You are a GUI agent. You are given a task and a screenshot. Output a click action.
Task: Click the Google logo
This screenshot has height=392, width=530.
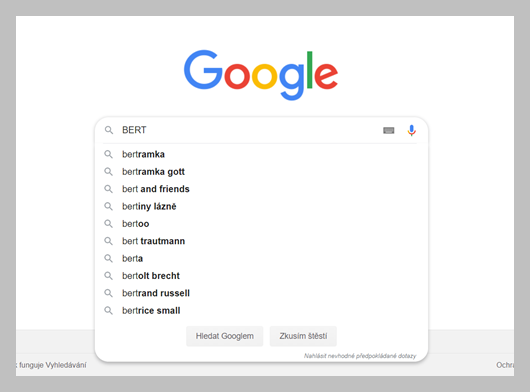[x=261, y=75]
